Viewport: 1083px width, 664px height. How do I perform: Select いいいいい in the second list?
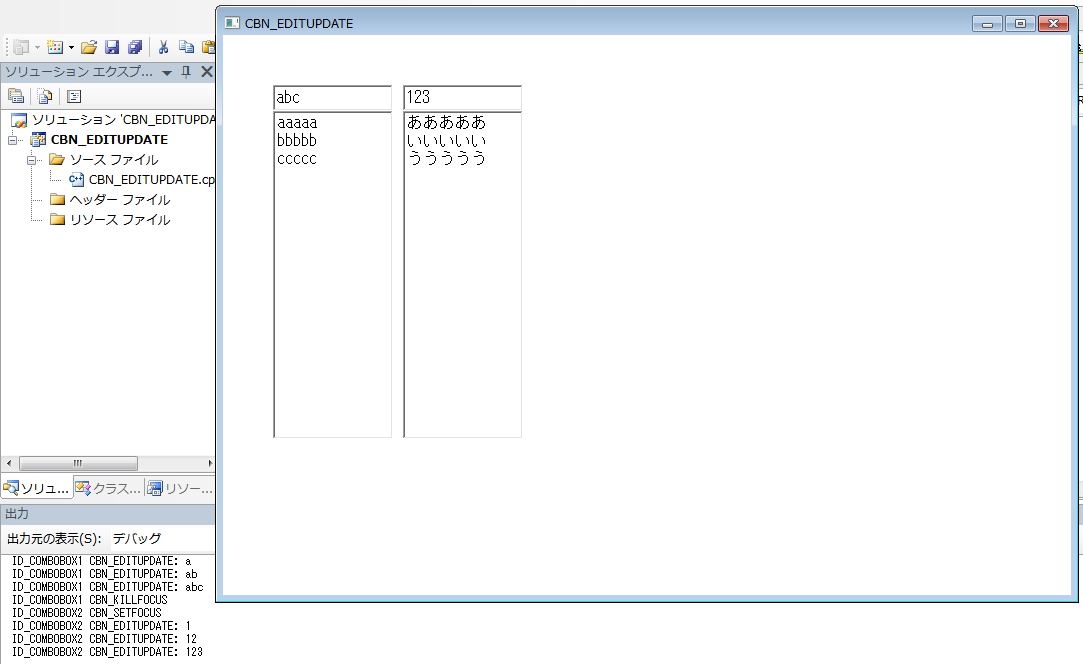click(x=446, y=140)
